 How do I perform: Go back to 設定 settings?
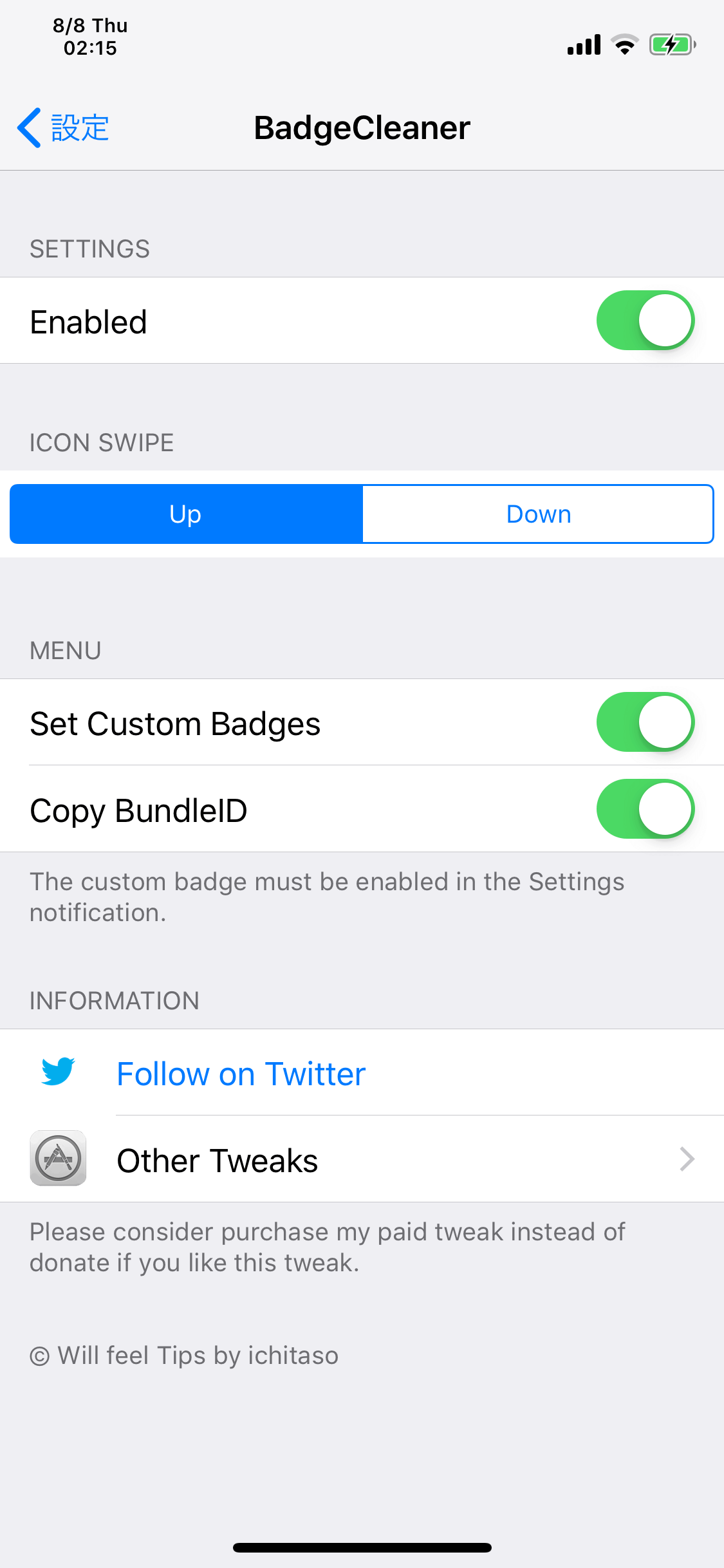[63, 127]
